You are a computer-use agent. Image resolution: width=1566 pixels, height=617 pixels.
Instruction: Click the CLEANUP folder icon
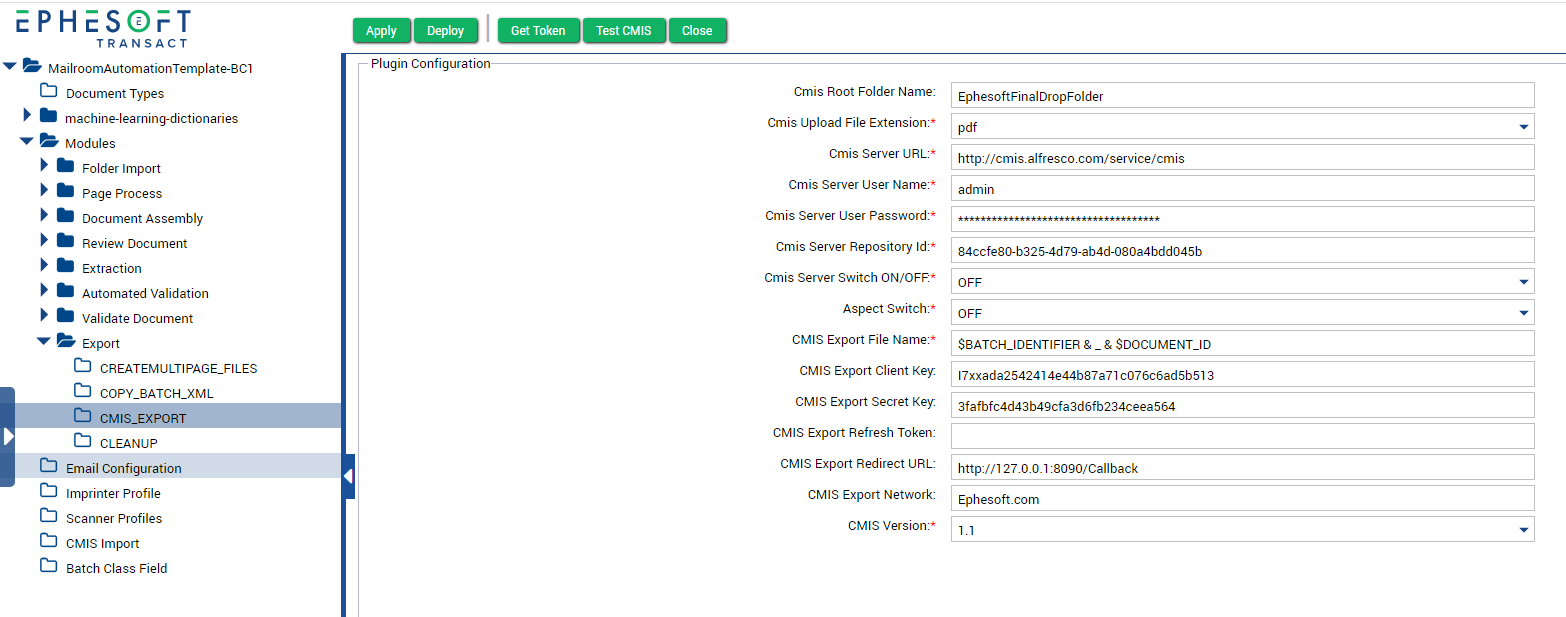pos(83,441)
